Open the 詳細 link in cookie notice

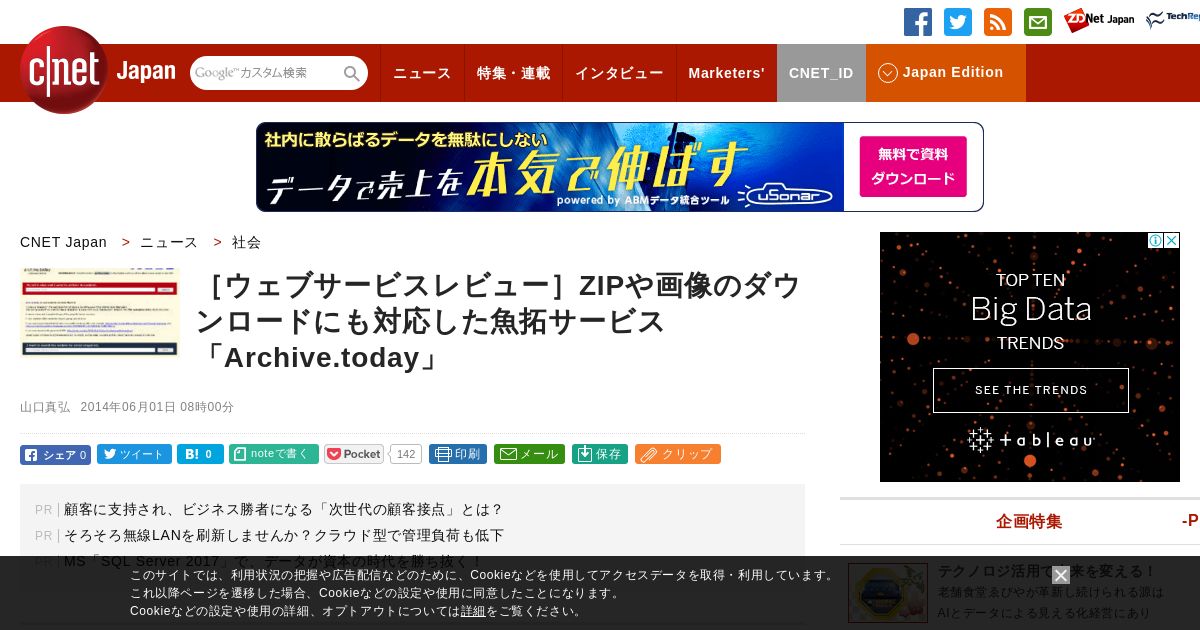coord(473,611)
